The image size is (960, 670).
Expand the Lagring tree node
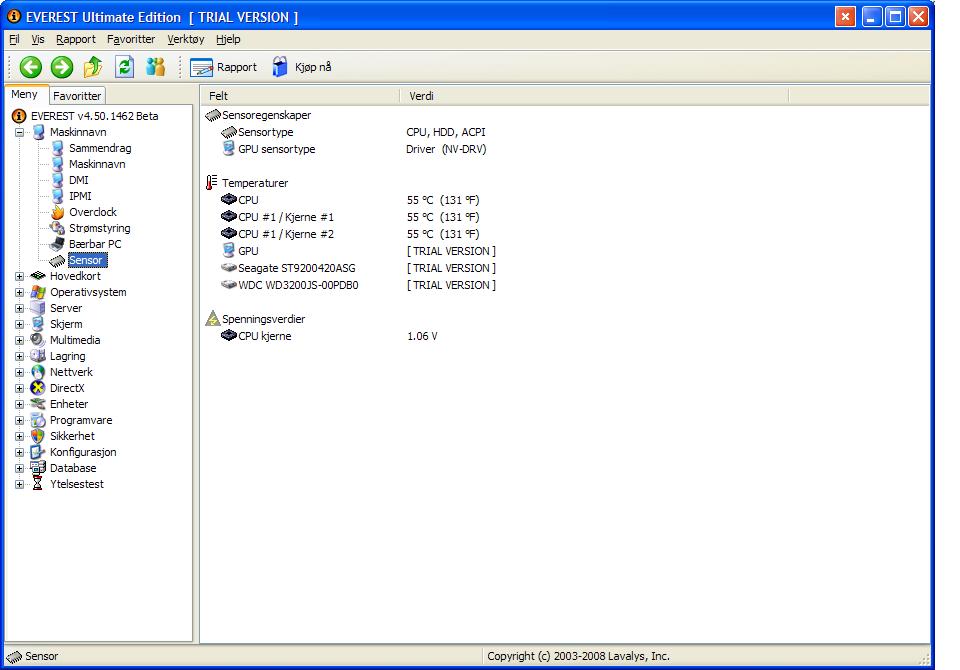20,356
